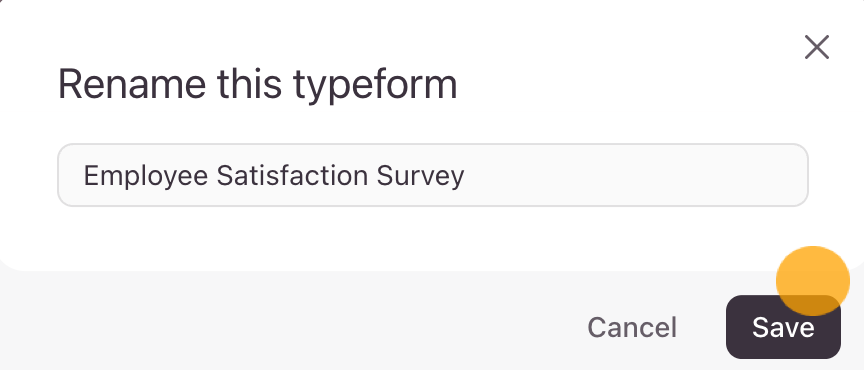This screenshot has width=864, height=370.
Task: Click the empty right side of name field
Action: coord(634,175)
